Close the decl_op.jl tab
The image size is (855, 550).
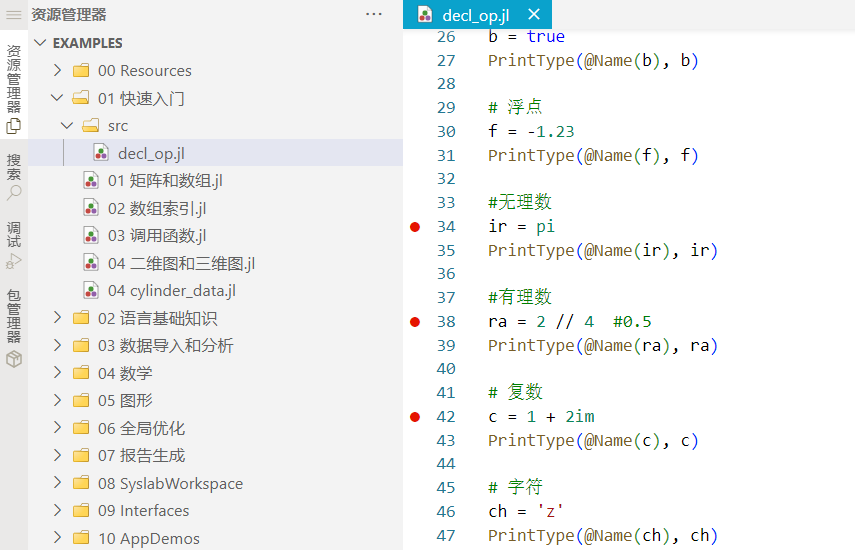click(x=533, y=15)
